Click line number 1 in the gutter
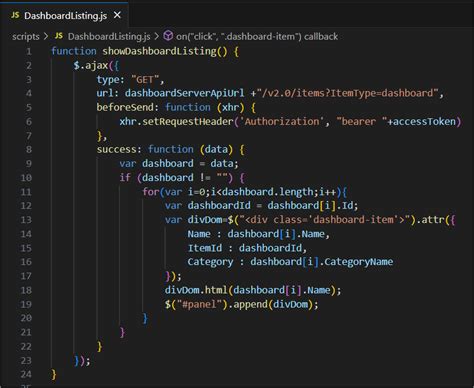 [29, 51]
